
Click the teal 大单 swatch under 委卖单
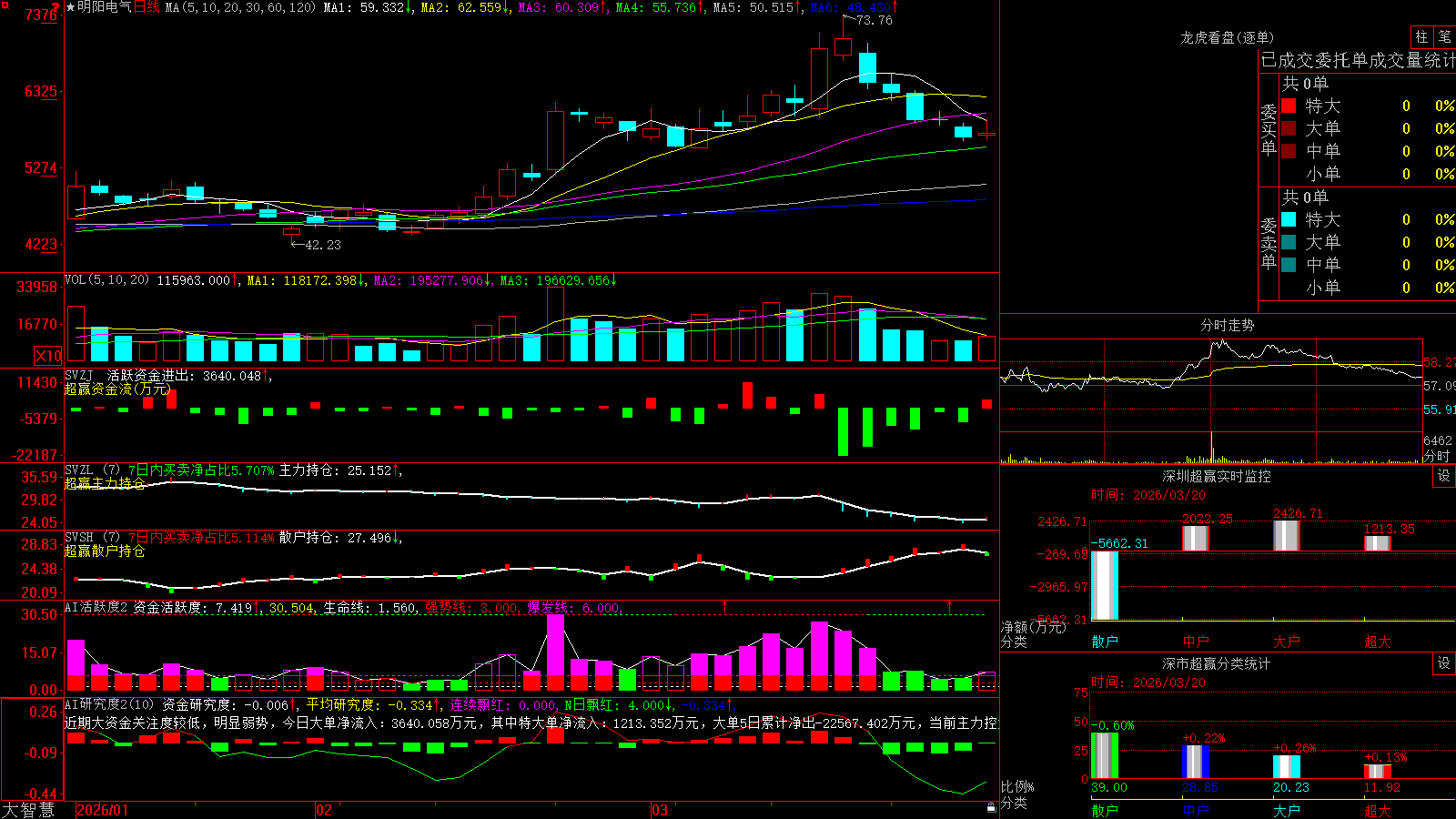(x=1289, y=242)
